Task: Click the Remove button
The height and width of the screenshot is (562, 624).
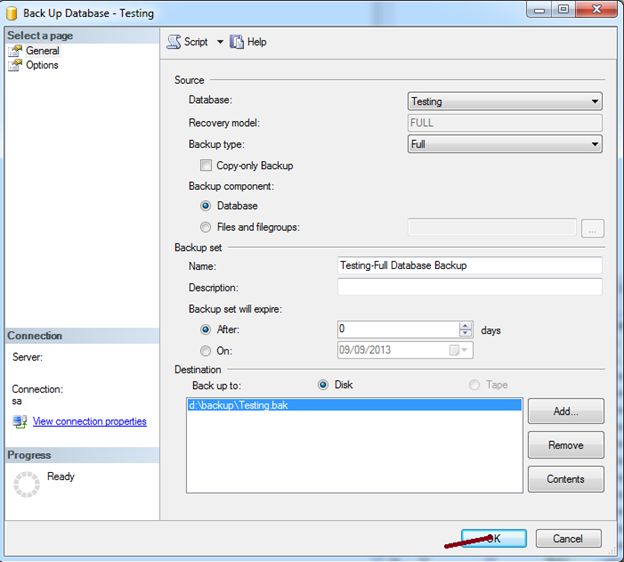Action: coord(566,445)
